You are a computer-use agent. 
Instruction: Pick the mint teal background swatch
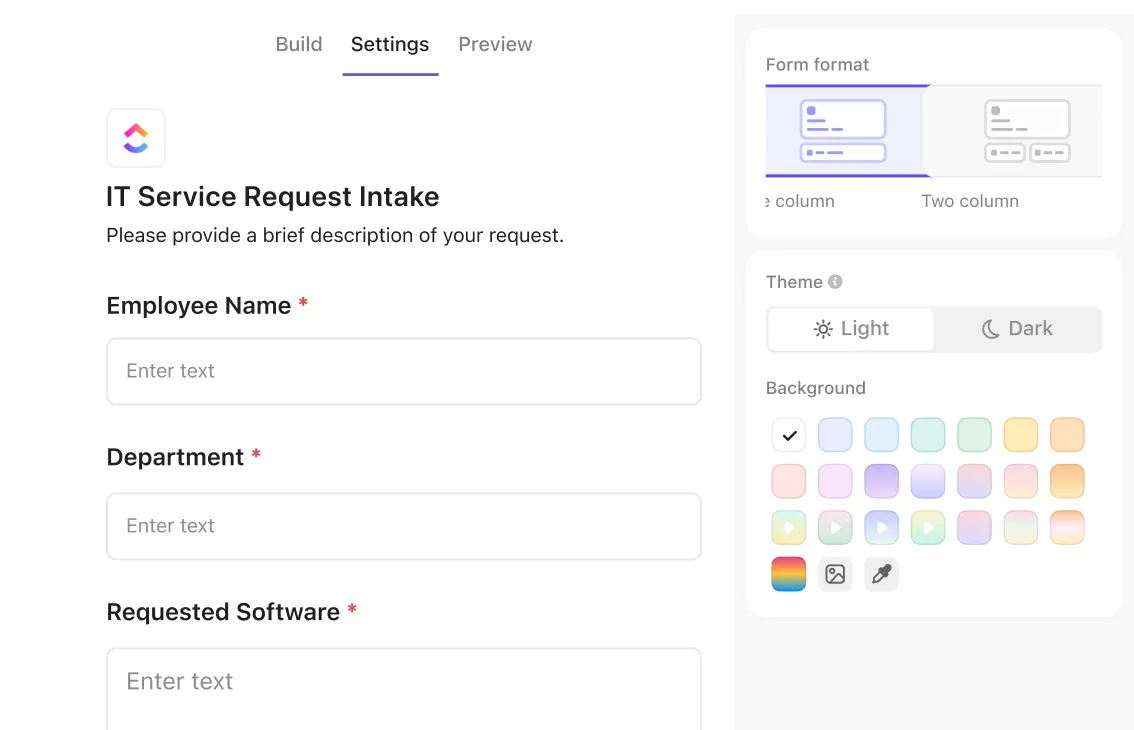pyautogui.click(x=928, y=436)
